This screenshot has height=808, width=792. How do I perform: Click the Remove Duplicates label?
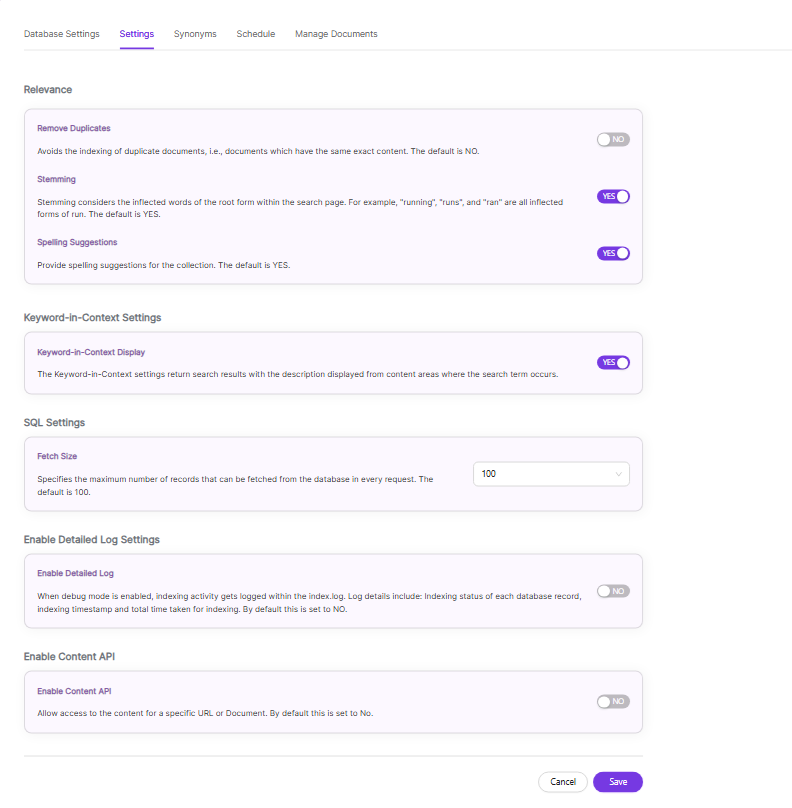[74, 128]
